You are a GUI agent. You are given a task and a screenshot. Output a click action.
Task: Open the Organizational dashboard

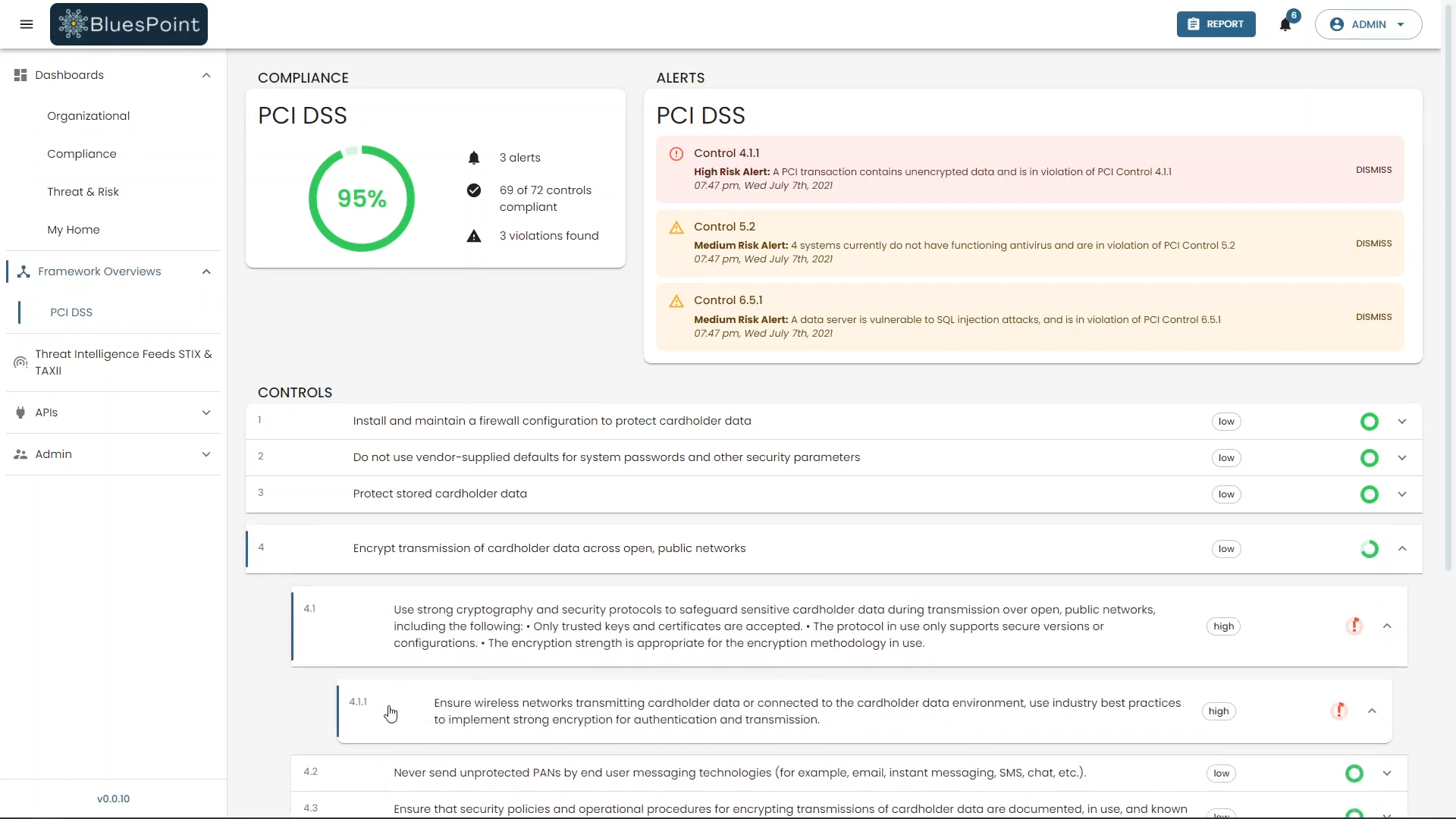(x=88, y=115)
